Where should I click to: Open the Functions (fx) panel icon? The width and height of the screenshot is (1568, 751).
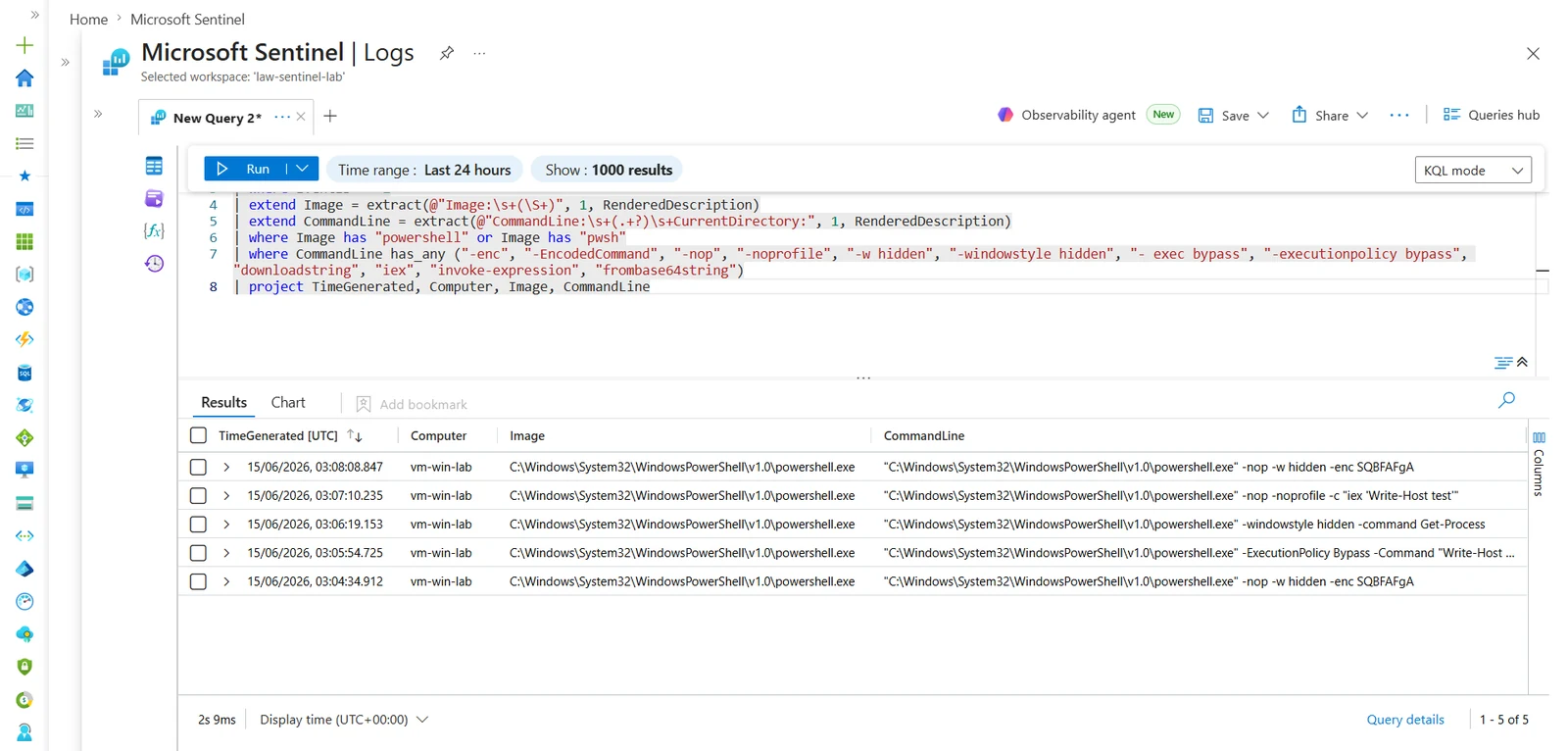[154, 230]
